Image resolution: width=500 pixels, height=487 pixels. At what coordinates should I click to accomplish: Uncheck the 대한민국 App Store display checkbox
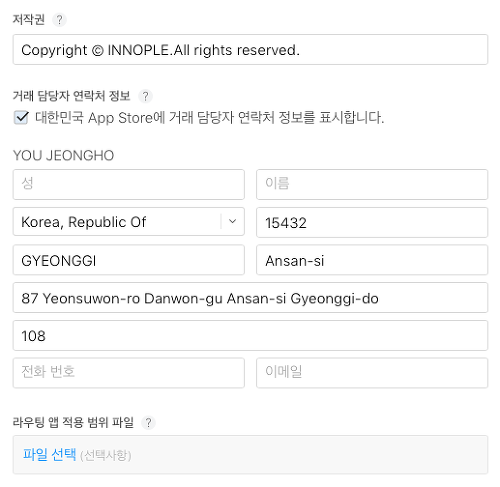tap(21, 118)
